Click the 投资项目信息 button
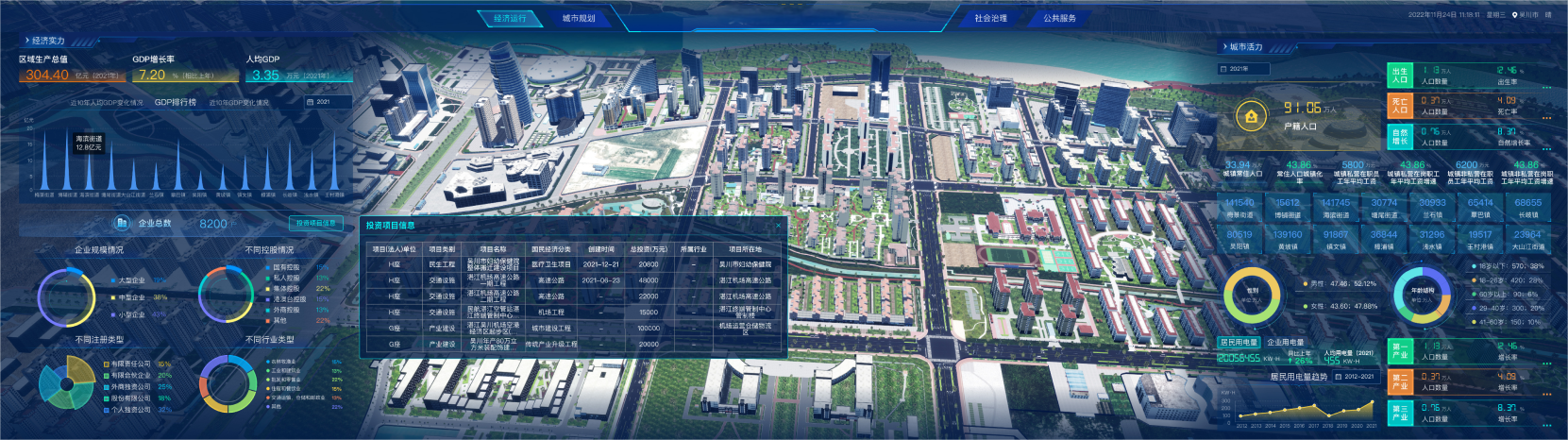The width and height of the screenshot is (1568, 440). click(x=315, y=223)
